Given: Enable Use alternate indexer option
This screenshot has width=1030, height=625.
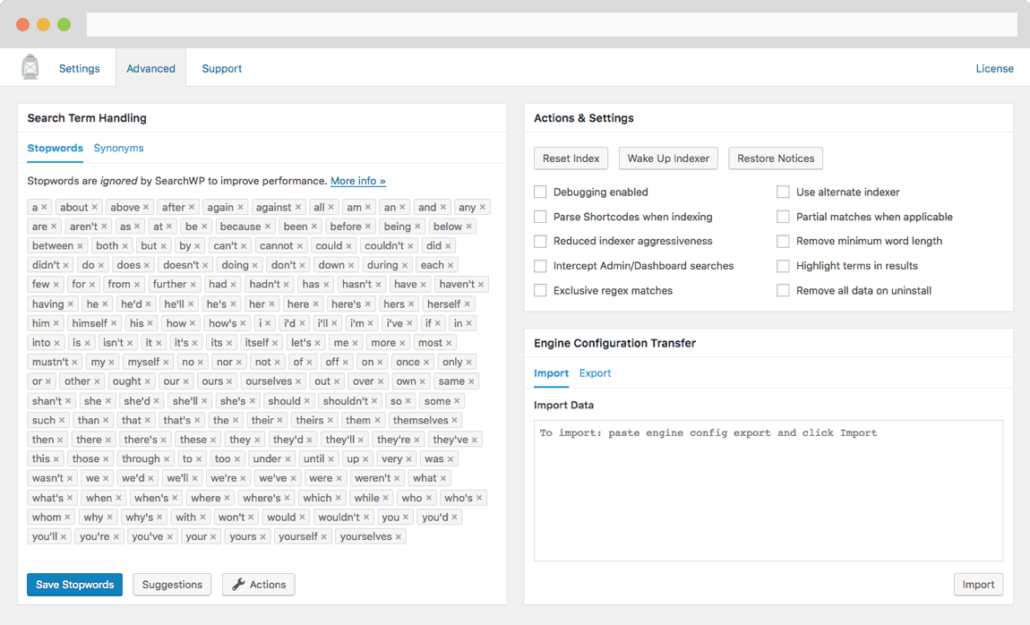Looking at the screenshot, I should [782, 192].
